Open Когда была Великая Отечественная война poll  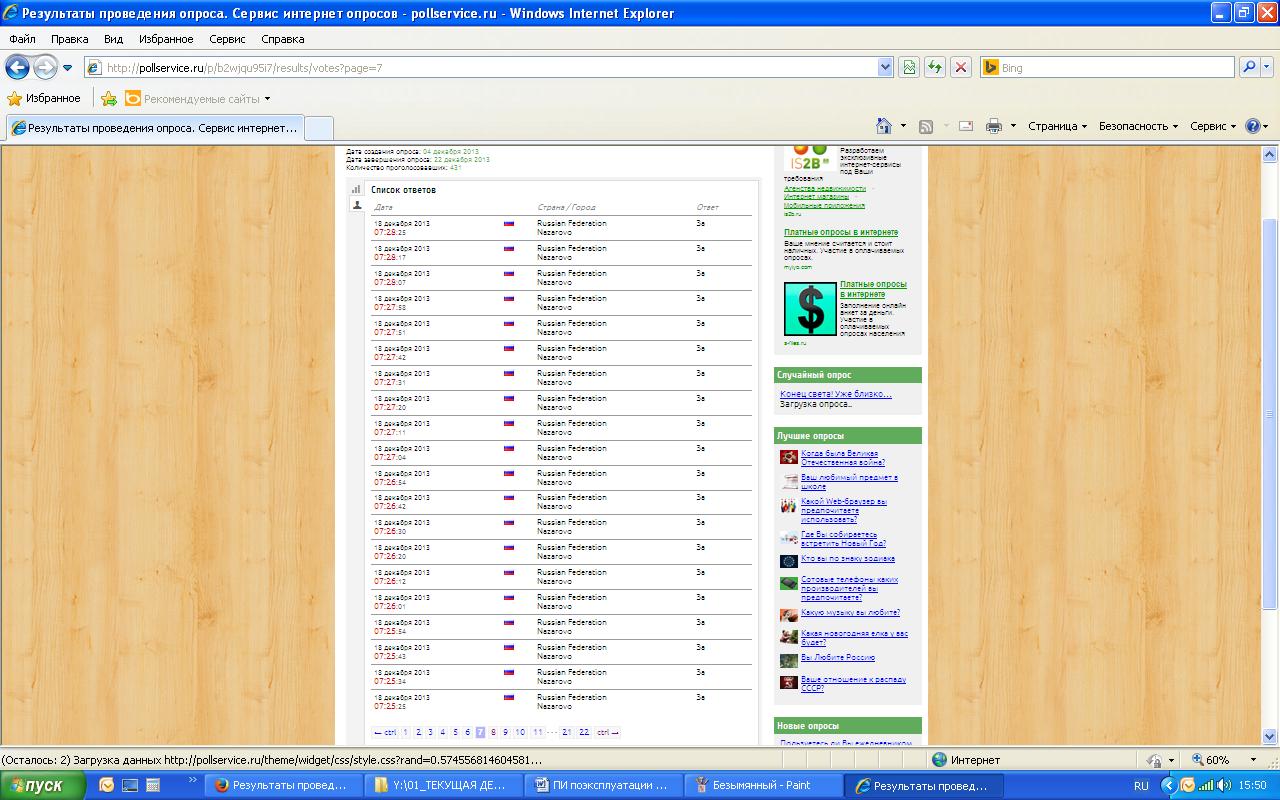coord(843,458)
